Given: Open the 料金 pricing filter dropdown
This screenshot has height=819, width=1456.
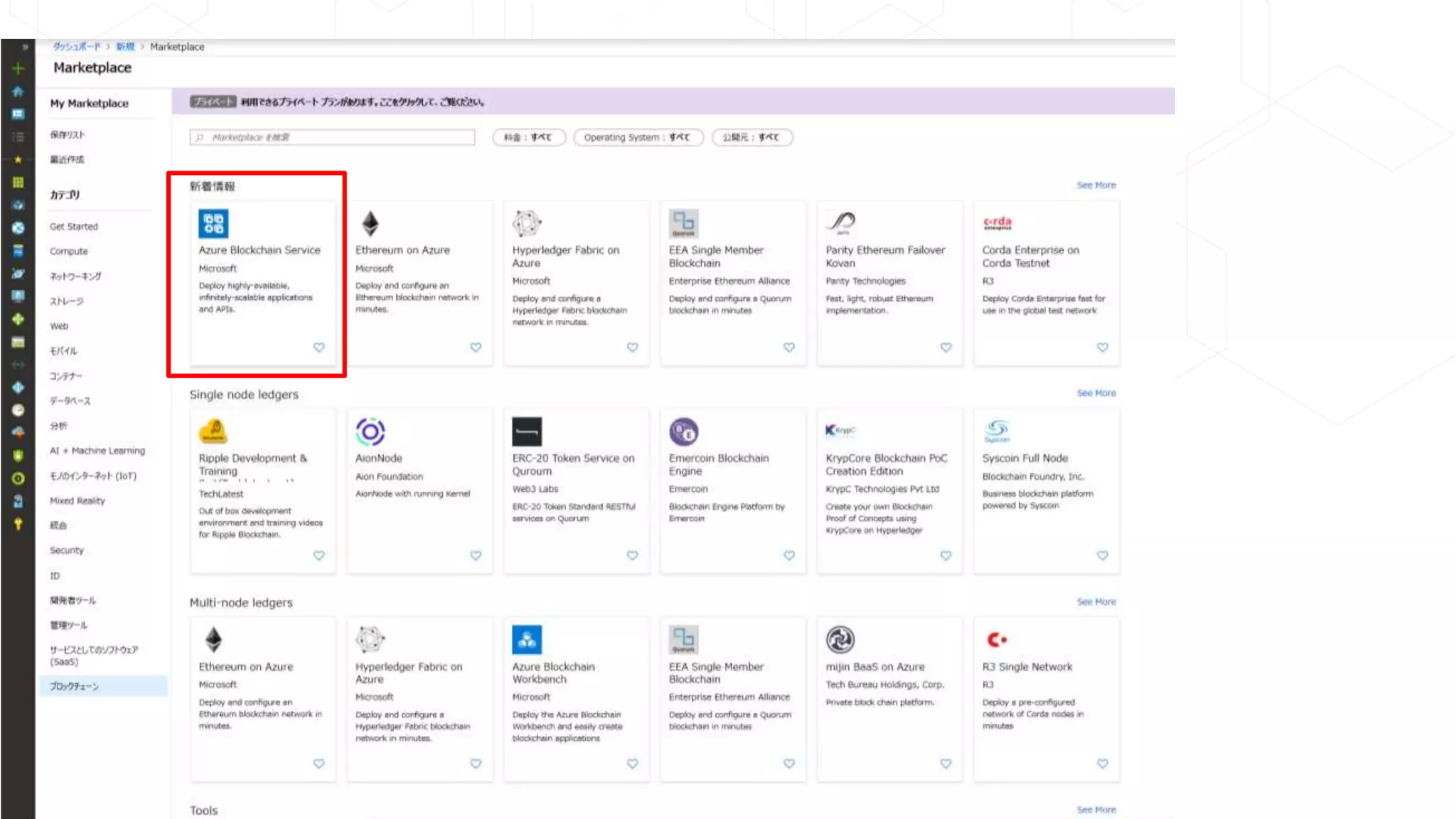Looking at the screenshot, I should pos(528,137).
